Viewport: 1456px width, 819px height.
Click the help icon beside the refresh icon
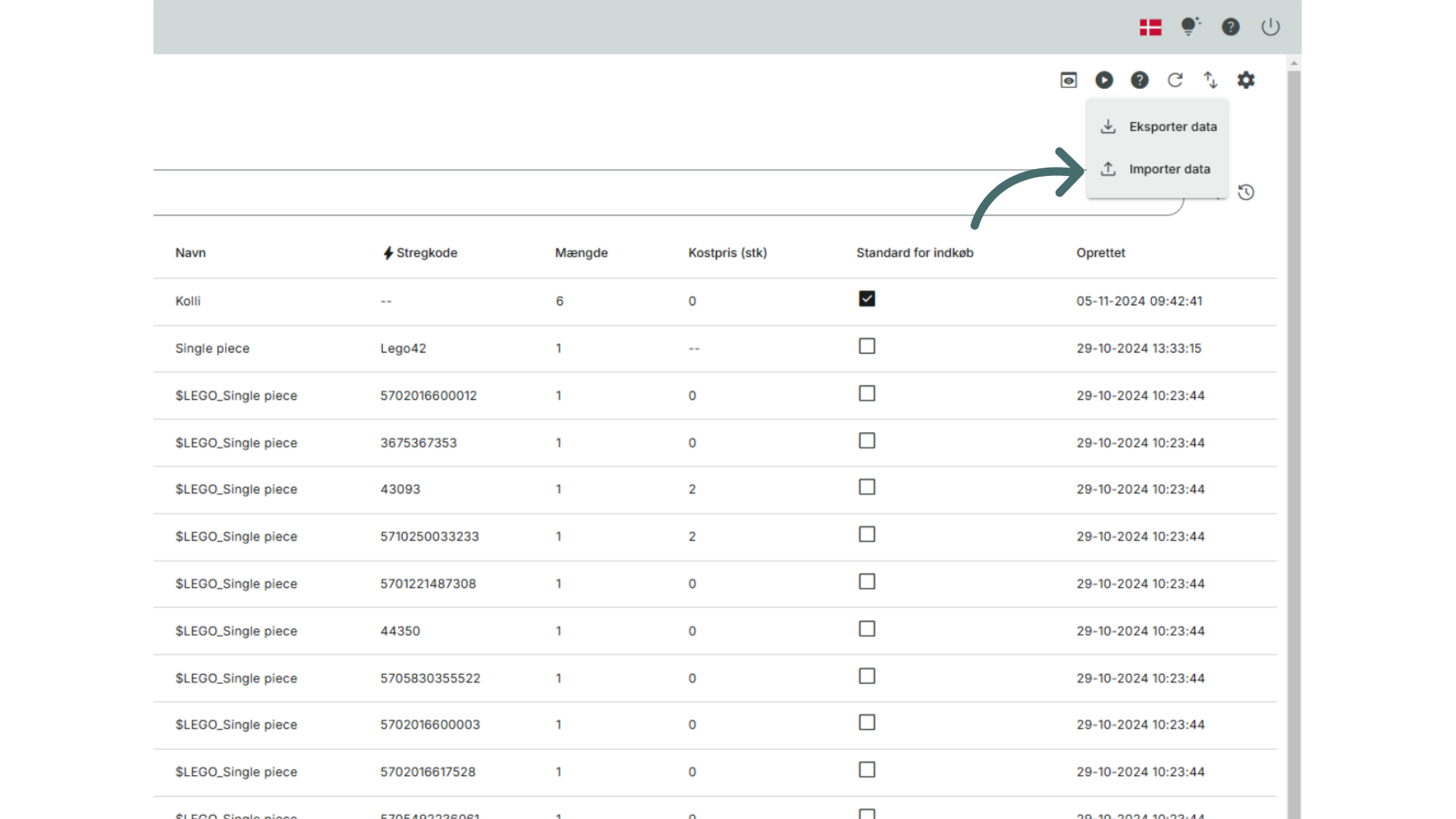point(1140,80)
